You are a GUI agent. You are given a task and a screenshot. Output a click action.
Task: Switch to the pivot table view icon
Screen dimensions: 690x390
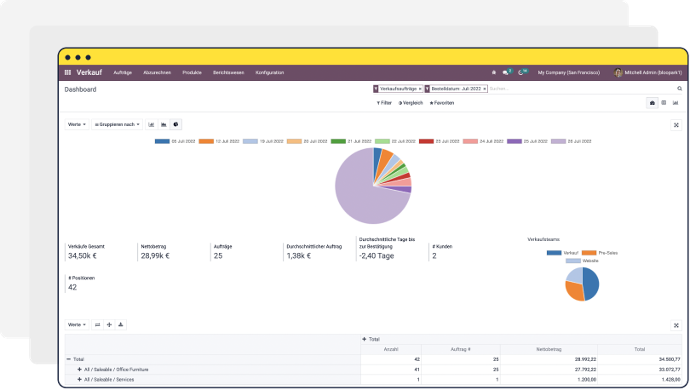pos(664,103)
